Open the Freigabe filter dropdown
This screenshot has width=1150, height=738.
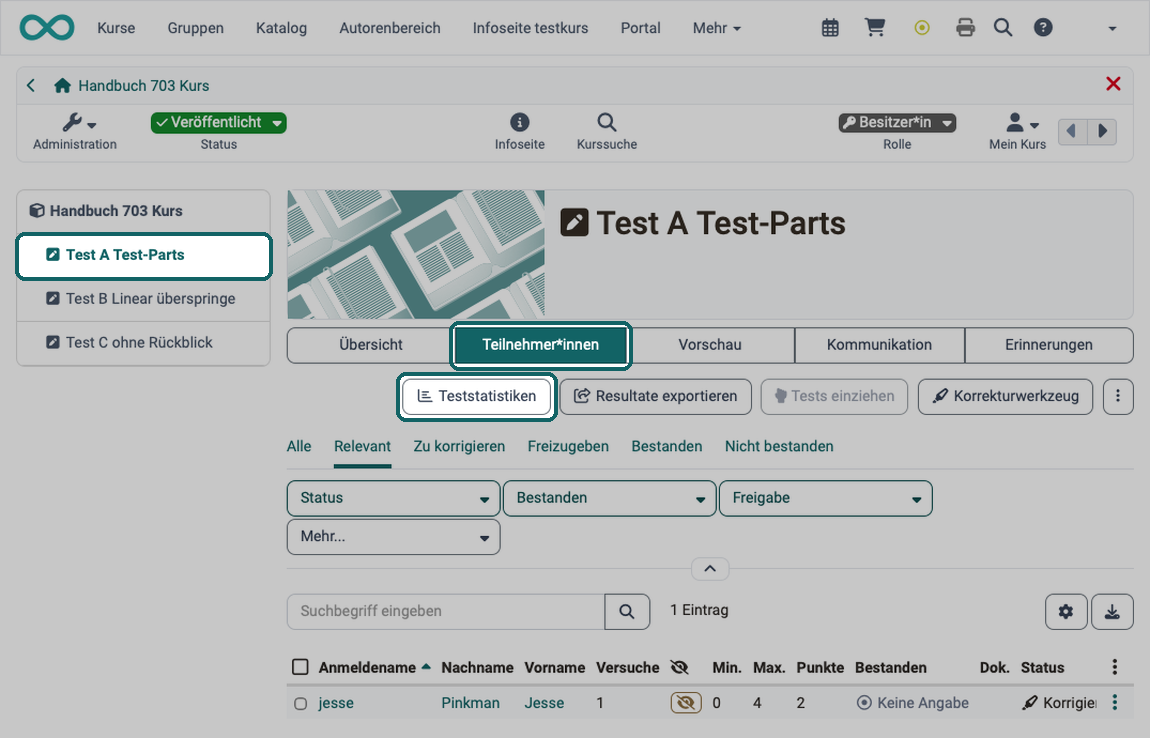pos(826,498)
